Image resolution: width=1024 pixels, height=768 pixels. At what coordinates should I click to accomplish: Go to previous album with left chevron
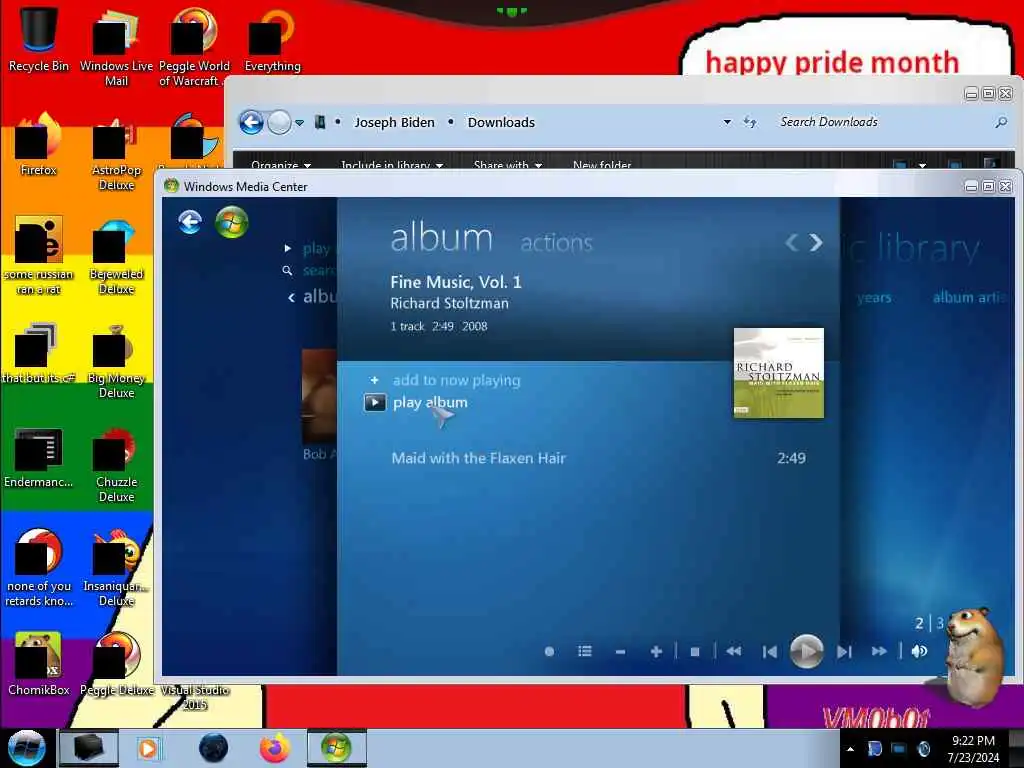coord(792,243)
